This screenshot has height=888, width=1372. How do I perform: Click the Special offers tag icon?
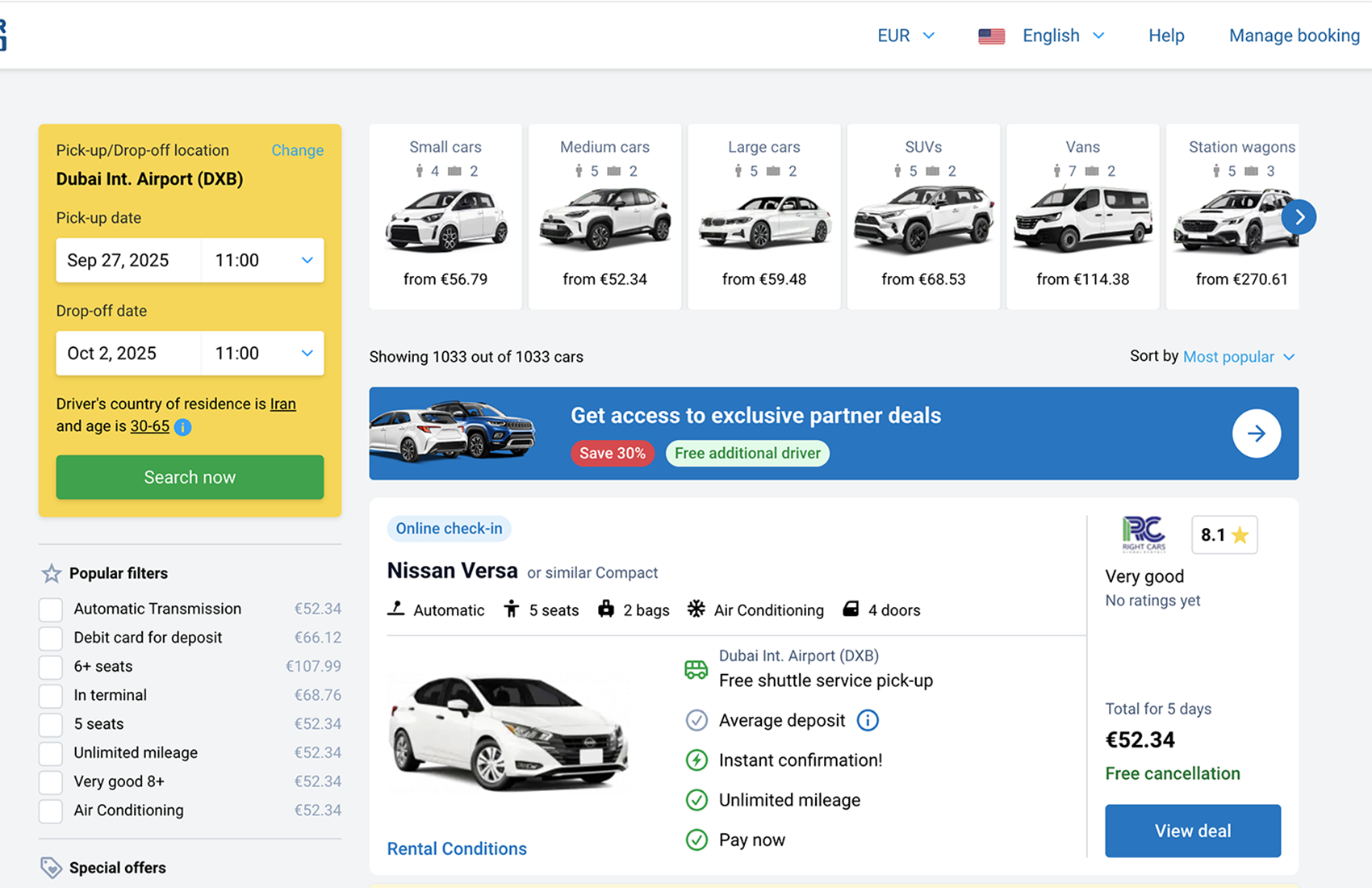point(51,868)
